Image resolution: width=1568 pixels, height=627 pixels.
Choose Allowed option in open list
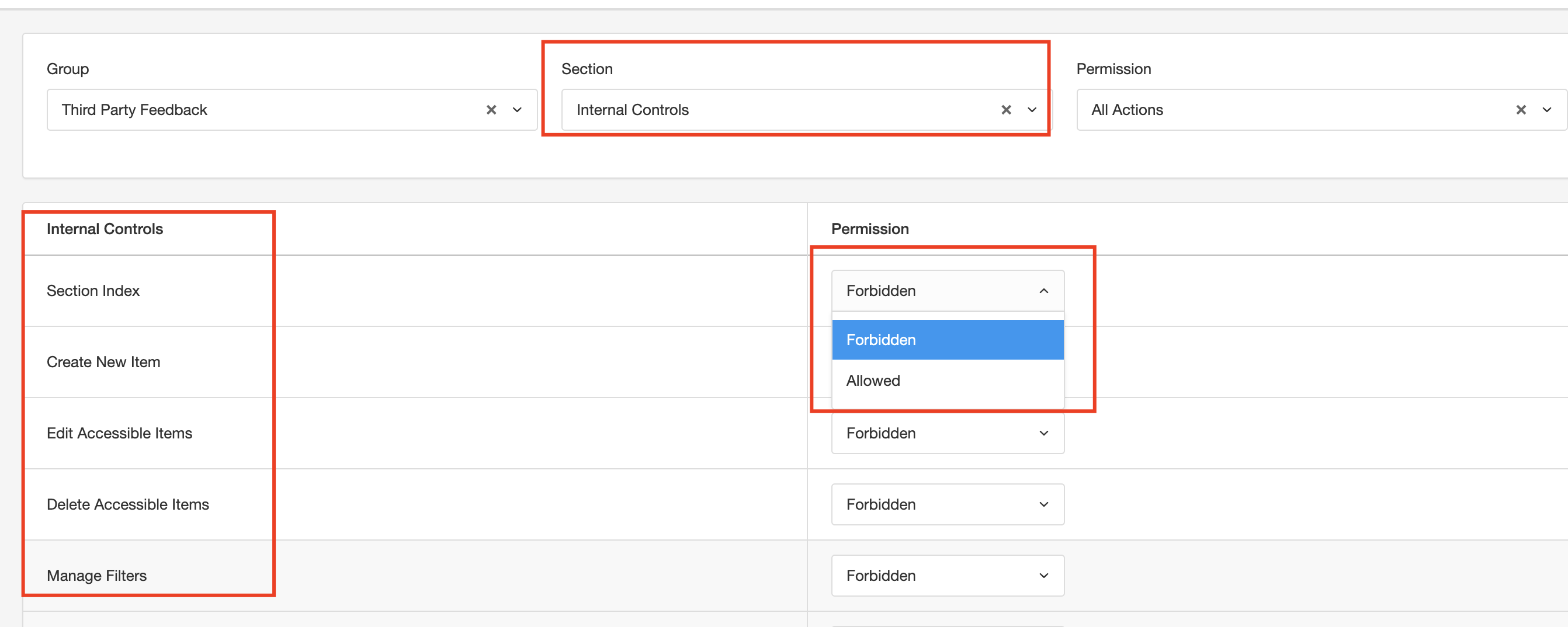(948, 381)
